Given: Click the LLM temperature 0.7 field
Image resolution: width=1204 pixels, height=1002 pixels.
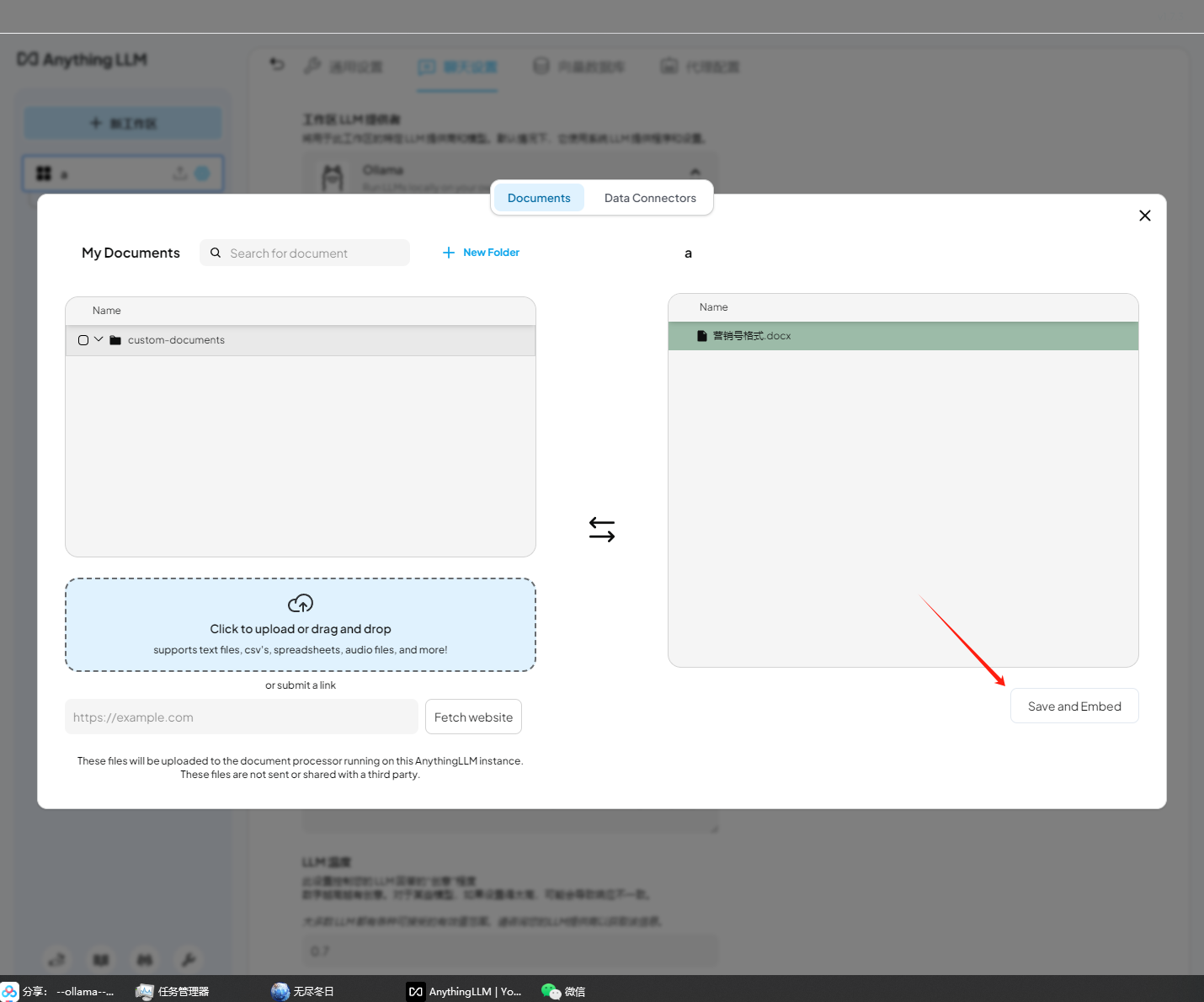Looking at the screenshot, I should click(510, 951).
